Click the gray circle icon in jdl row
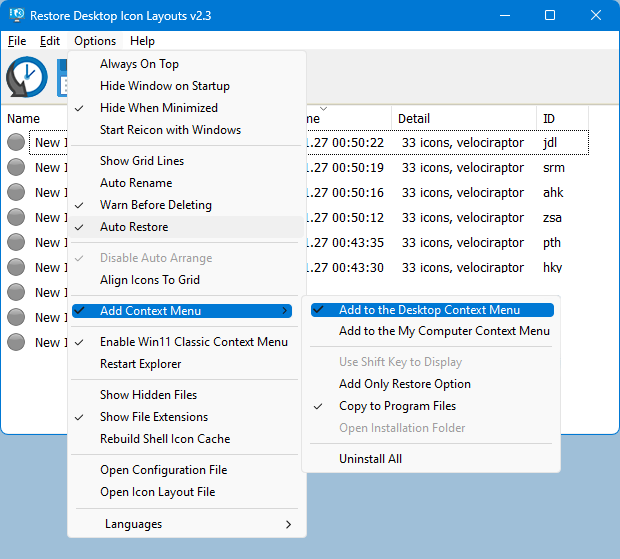The height and width of the screenshot is (559, 620). [16, 142]
